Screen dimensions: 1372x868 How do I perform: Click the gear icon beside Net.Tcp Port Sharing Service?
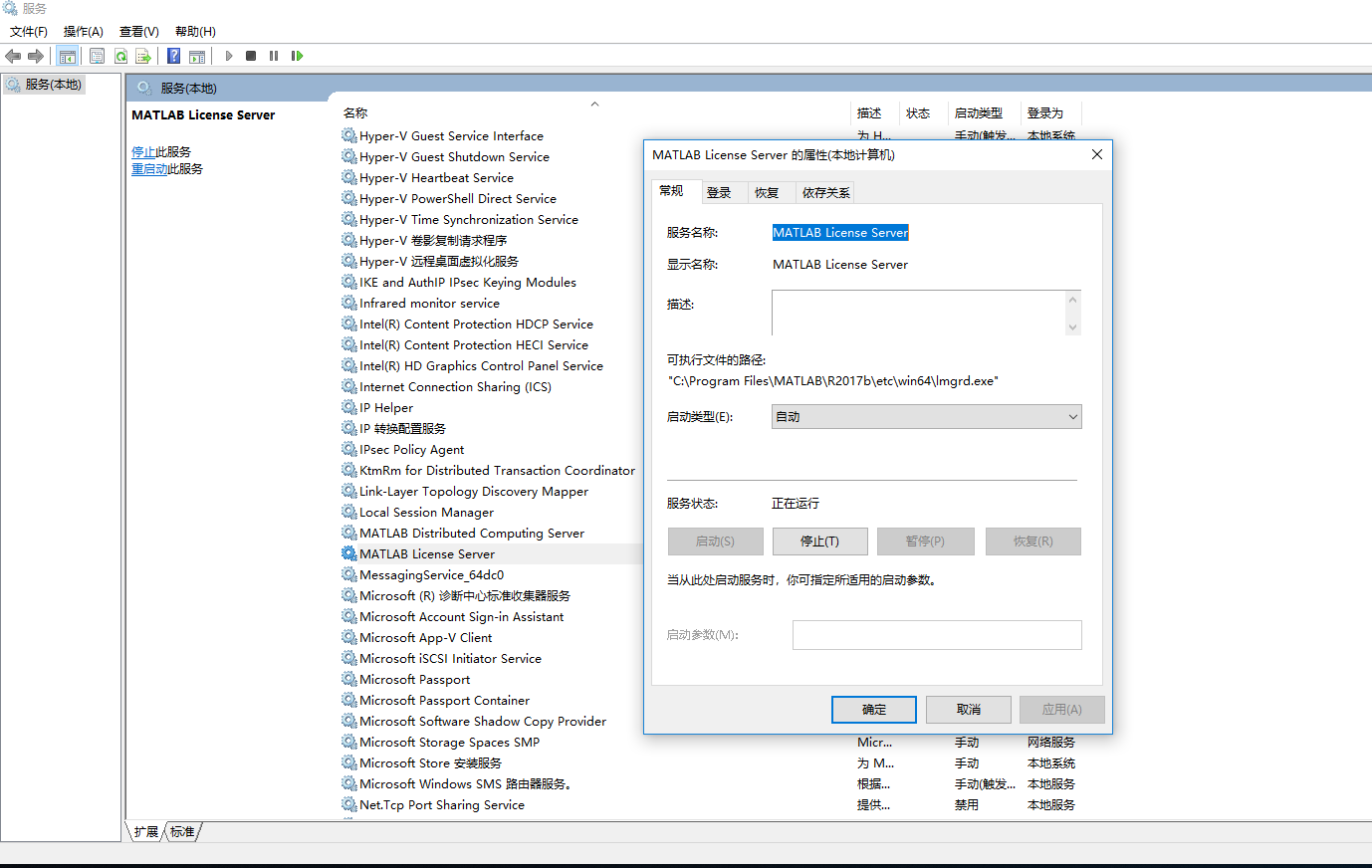point(349,804)
